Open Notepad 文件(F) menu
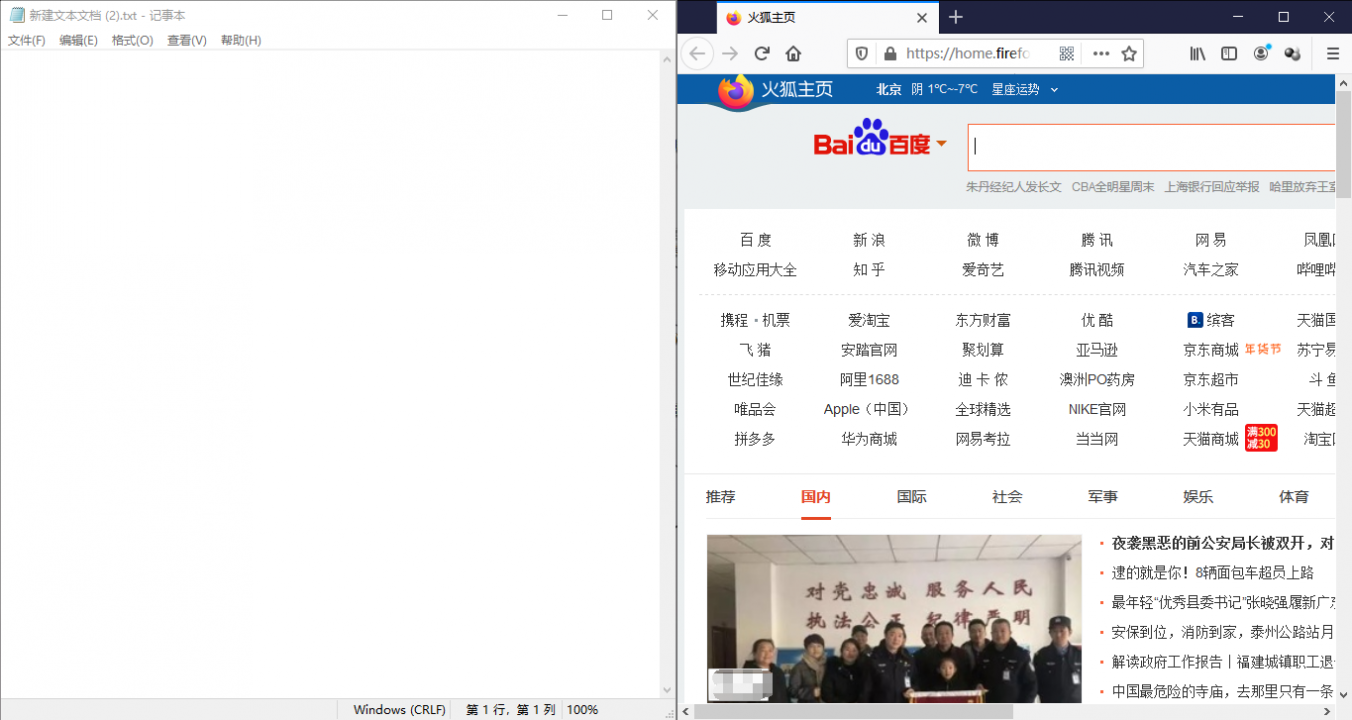 click(27, 40)
